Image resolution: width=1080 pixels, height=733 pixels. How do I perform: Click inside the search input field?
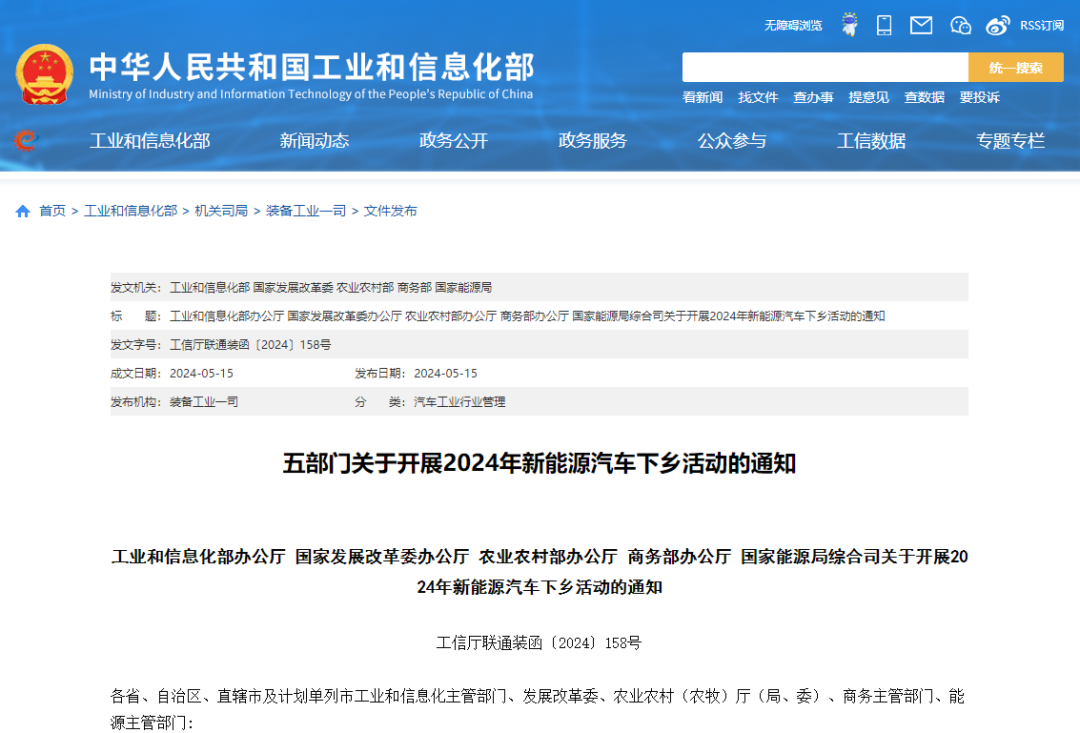point(820,67)
